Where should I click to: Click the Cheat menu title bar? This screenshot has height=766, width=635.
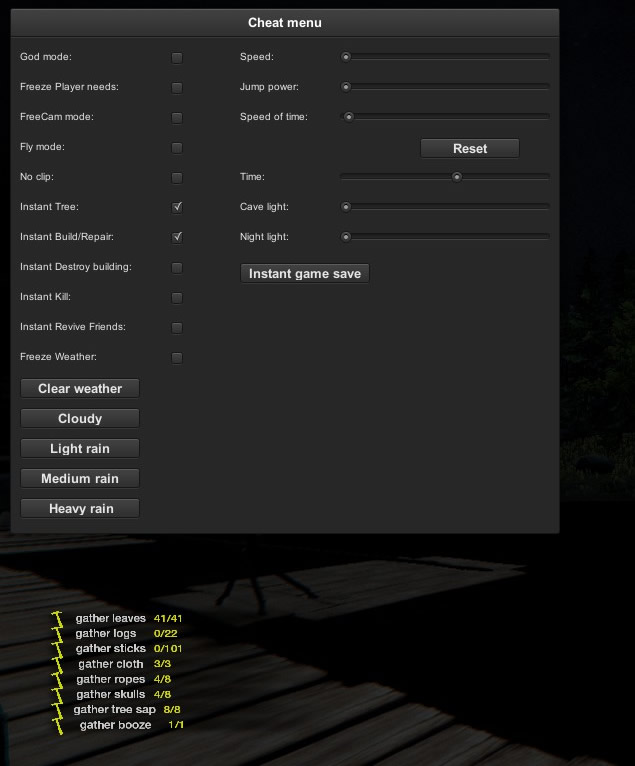[285, 22]
